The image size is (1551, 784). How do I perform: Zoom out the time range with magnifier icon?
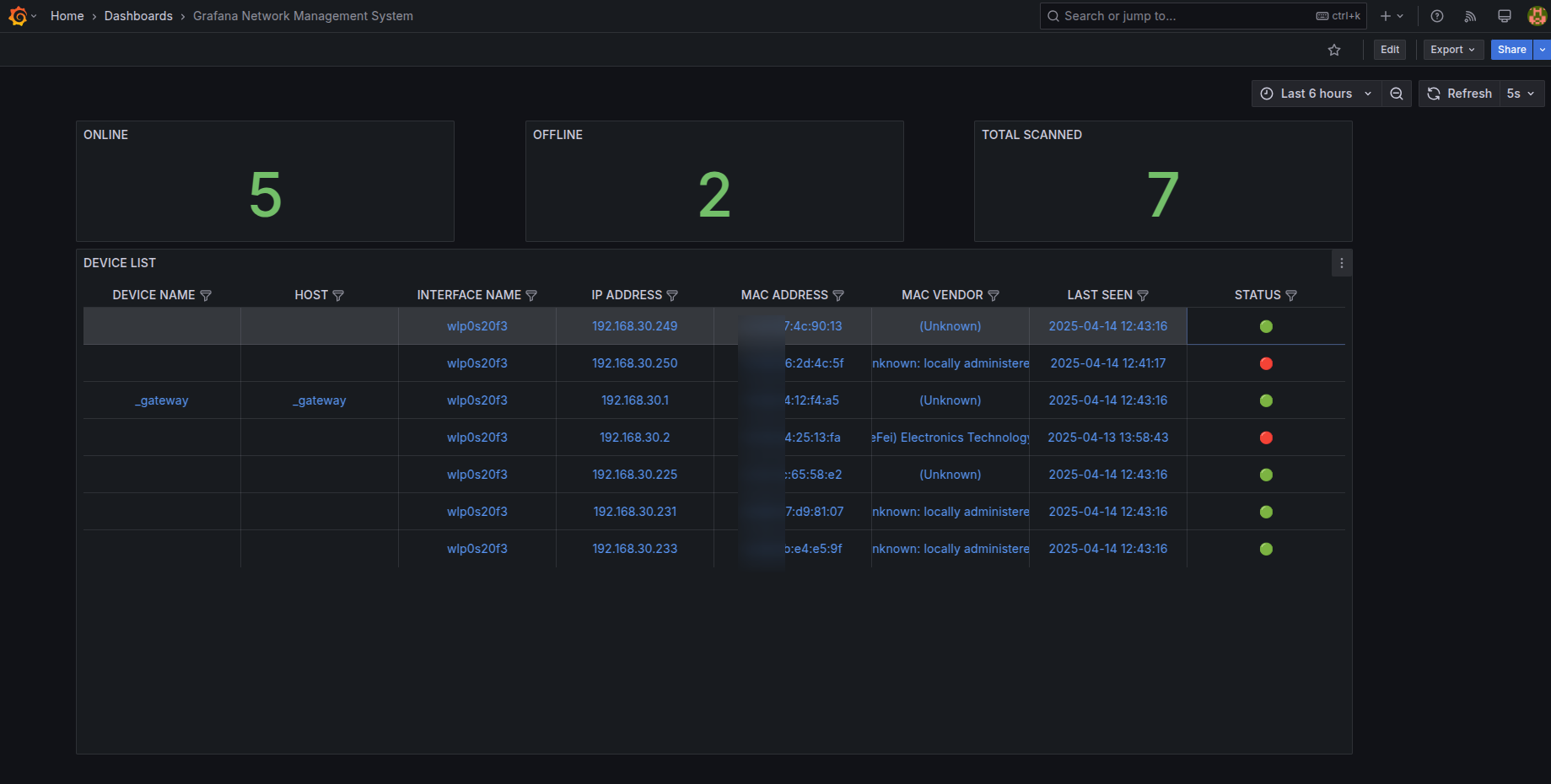click(1397, 93)
